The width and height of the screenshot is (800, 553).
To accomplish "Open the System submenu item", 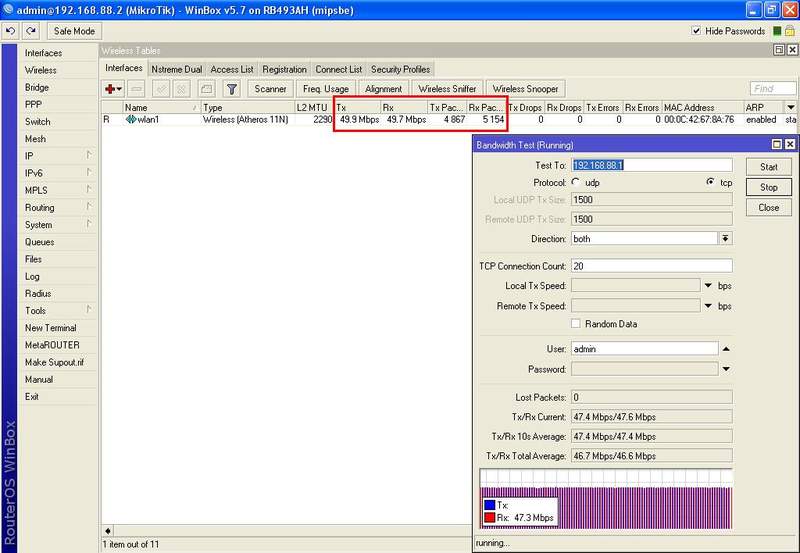I will pyautogui.click(x=58, y=224).
